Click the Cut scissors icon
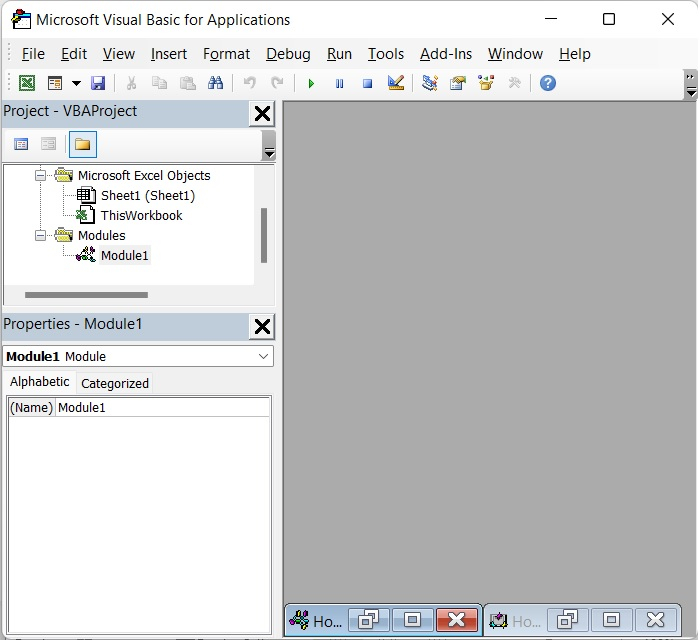 (131, 83)
